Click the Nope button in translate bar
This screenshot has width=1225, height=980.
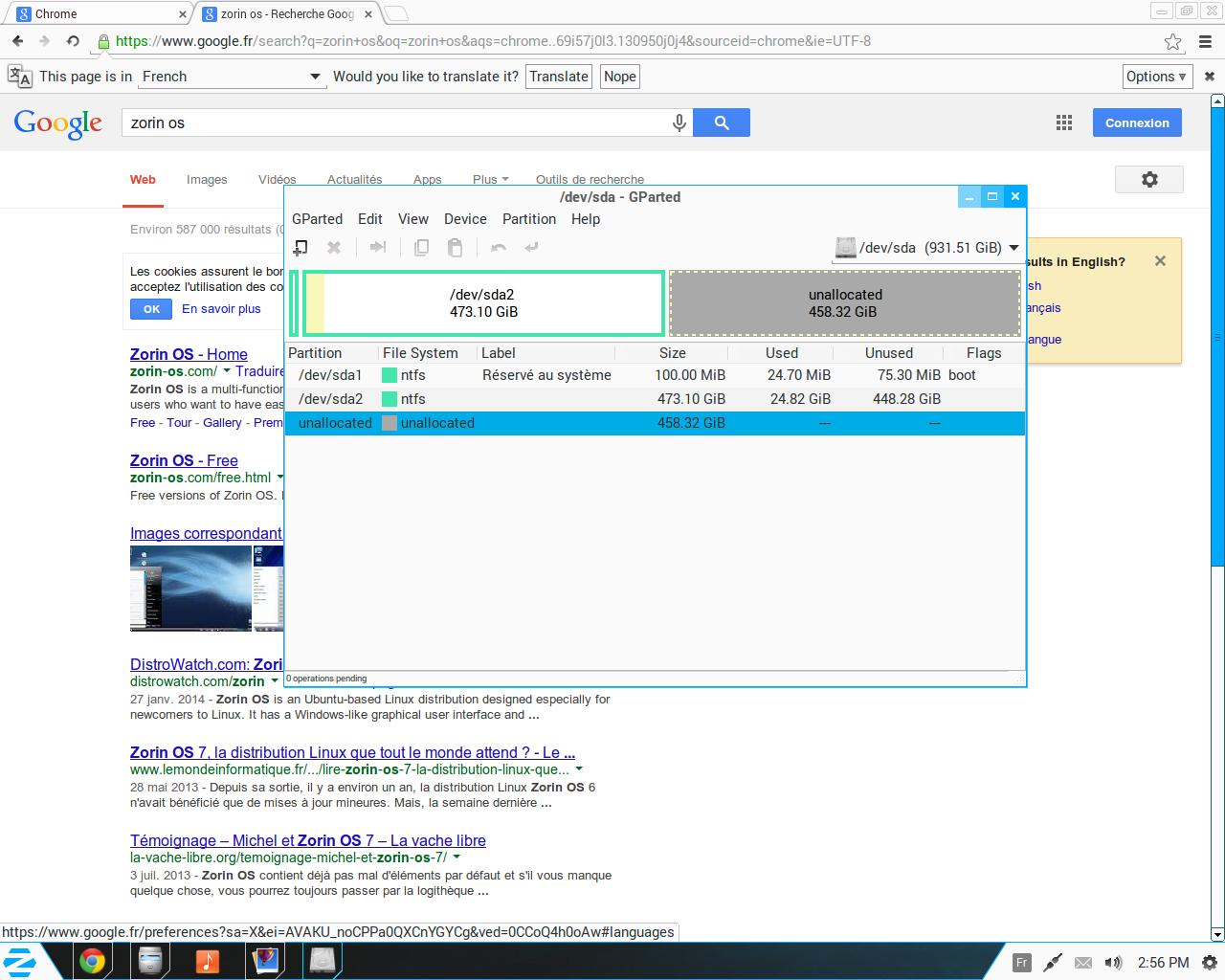(x=620, y=77)
